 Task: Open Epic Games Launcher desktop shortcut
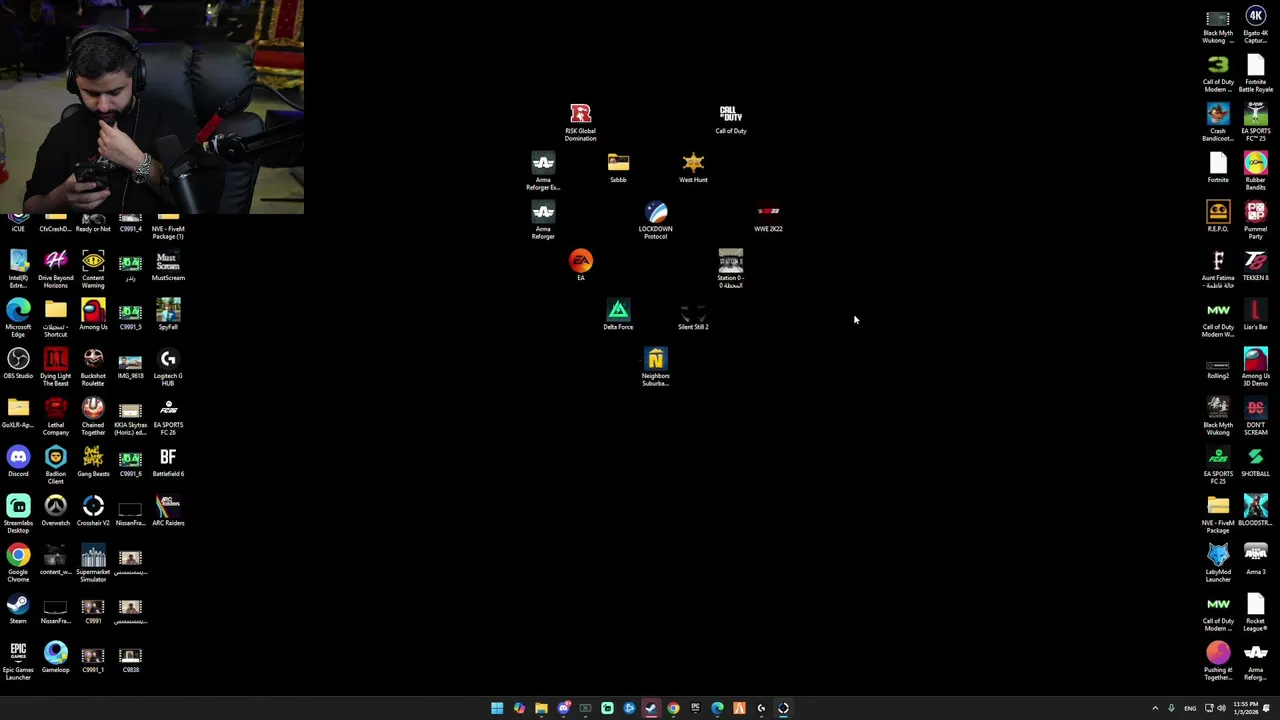18,661
